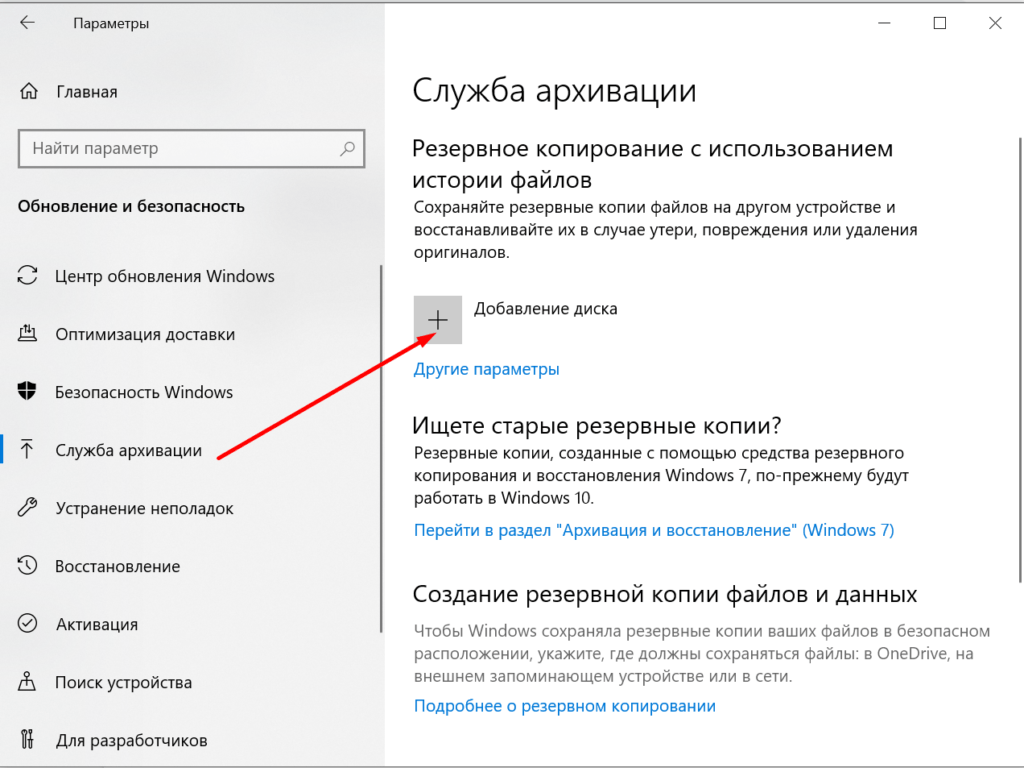Image resolution: width=1024 pixels, height=768 pixels.
Task: Open Архивация и восстановление (Windows 7) link
Action: 654,530
